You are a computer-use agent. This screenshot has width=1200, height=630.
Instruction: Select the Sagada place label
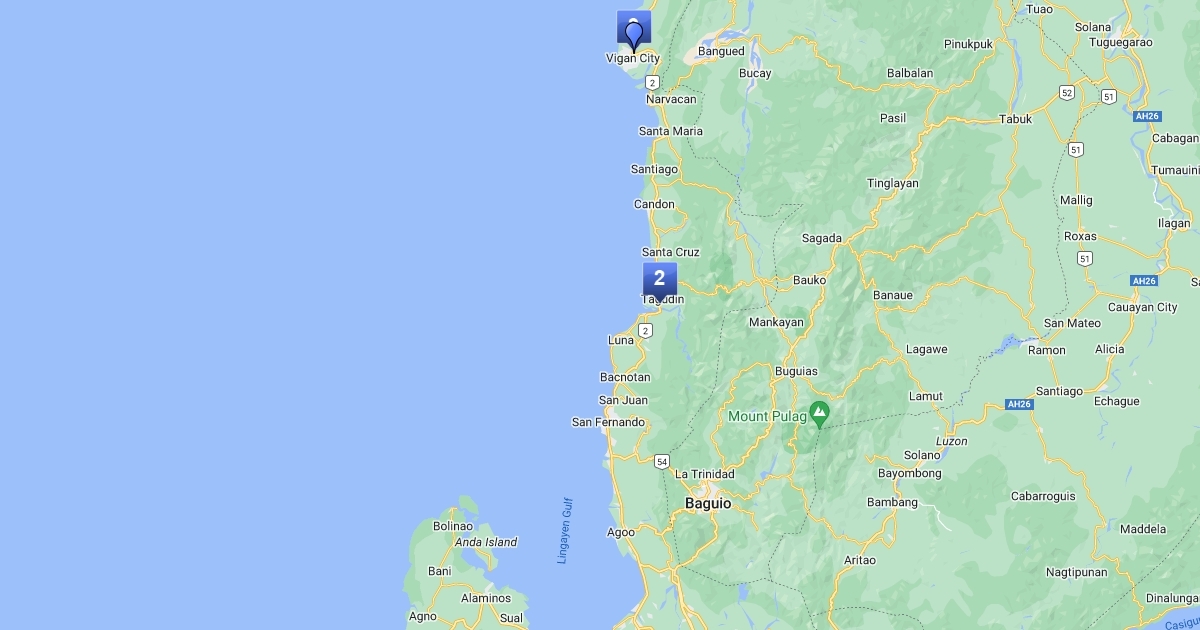822,238
